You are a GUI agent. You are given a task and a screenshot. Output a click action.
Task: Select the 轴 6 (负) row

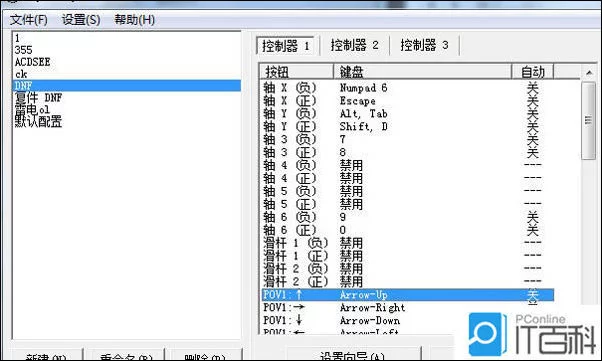[x=408, y=217]
